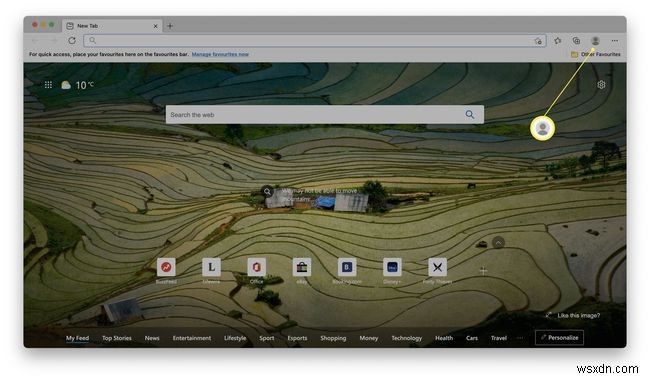The width and height of the screenshot is (650, 379).
Task: Click the magnifier in the web search box
Action: [x=469, y=114]
